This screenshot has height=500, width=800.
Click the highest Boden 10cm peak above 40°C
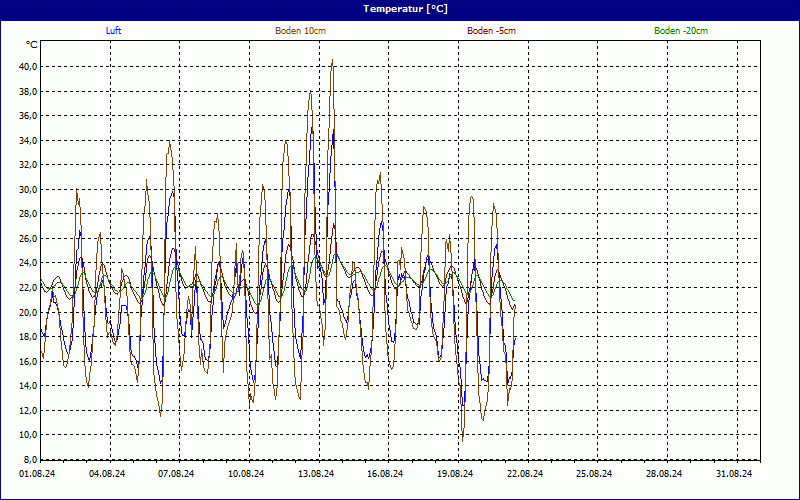tap(333, 60)
